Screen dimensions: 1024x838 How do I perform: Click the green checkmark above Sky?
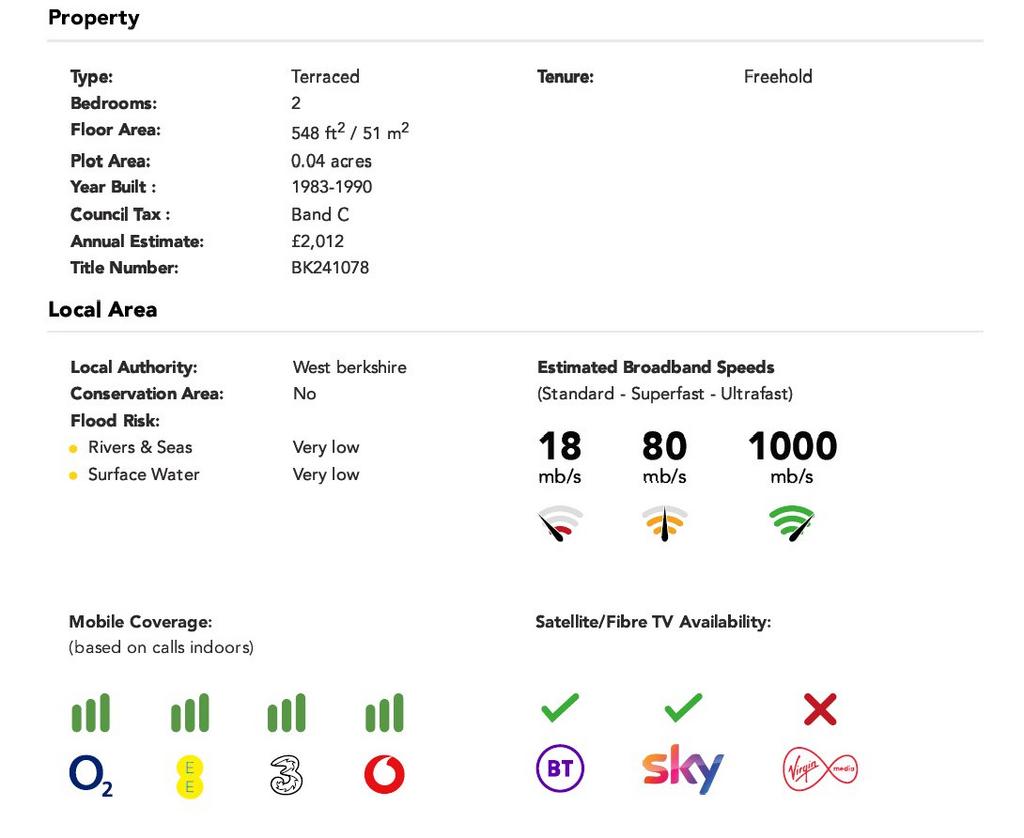point(683,708)
